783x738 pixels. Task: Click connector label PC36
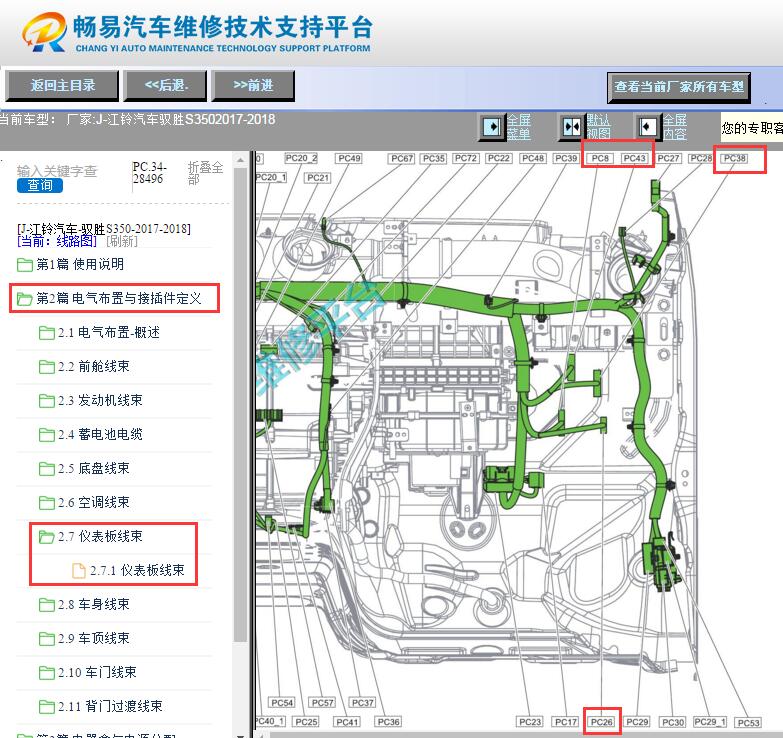(x=389, y=722)
